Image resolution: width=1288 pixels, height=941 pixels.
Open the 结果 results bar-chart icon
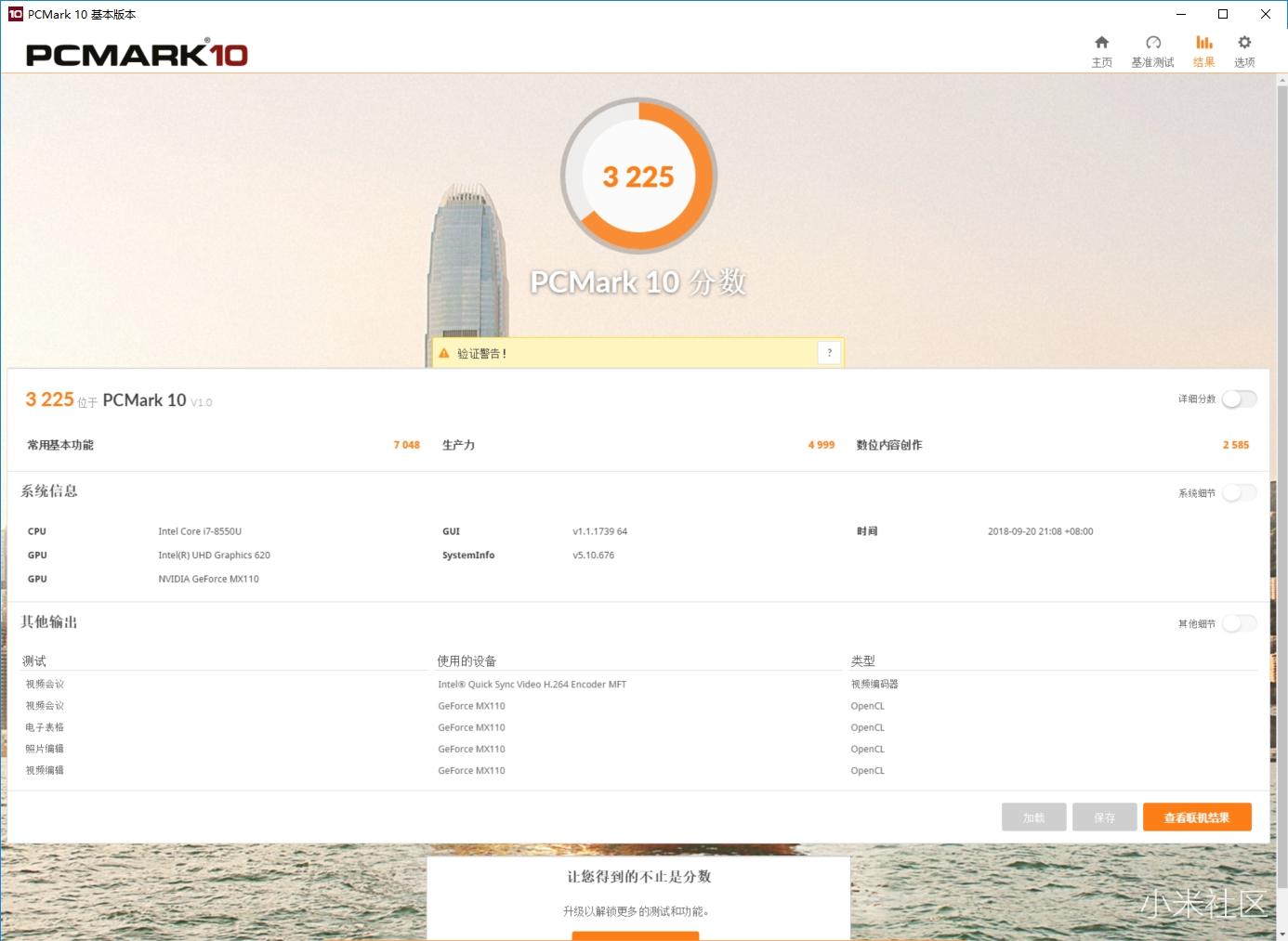coord(1203,43)
